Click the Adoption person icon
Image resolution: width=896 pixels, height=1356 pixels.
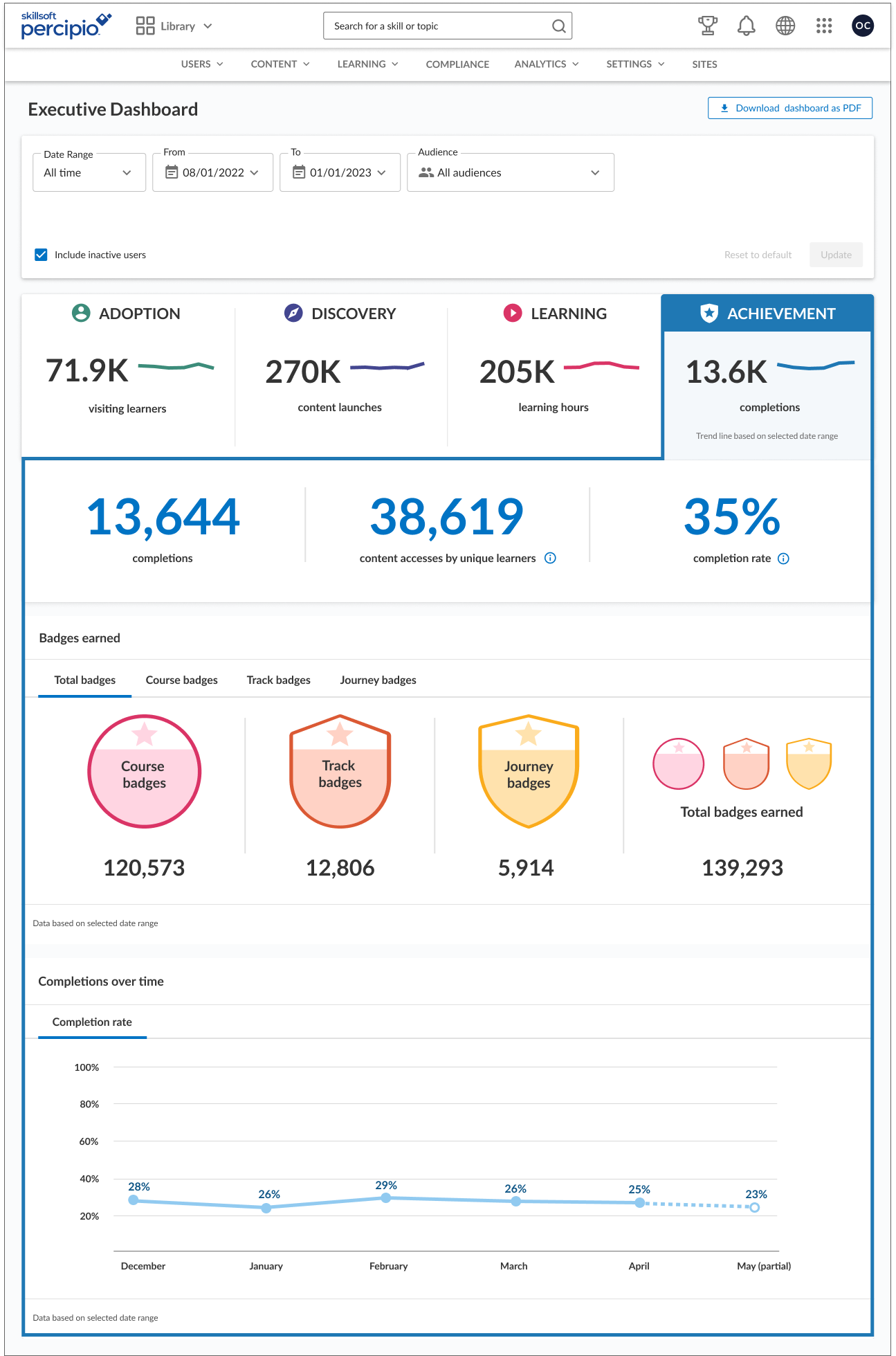click(81, 313)
